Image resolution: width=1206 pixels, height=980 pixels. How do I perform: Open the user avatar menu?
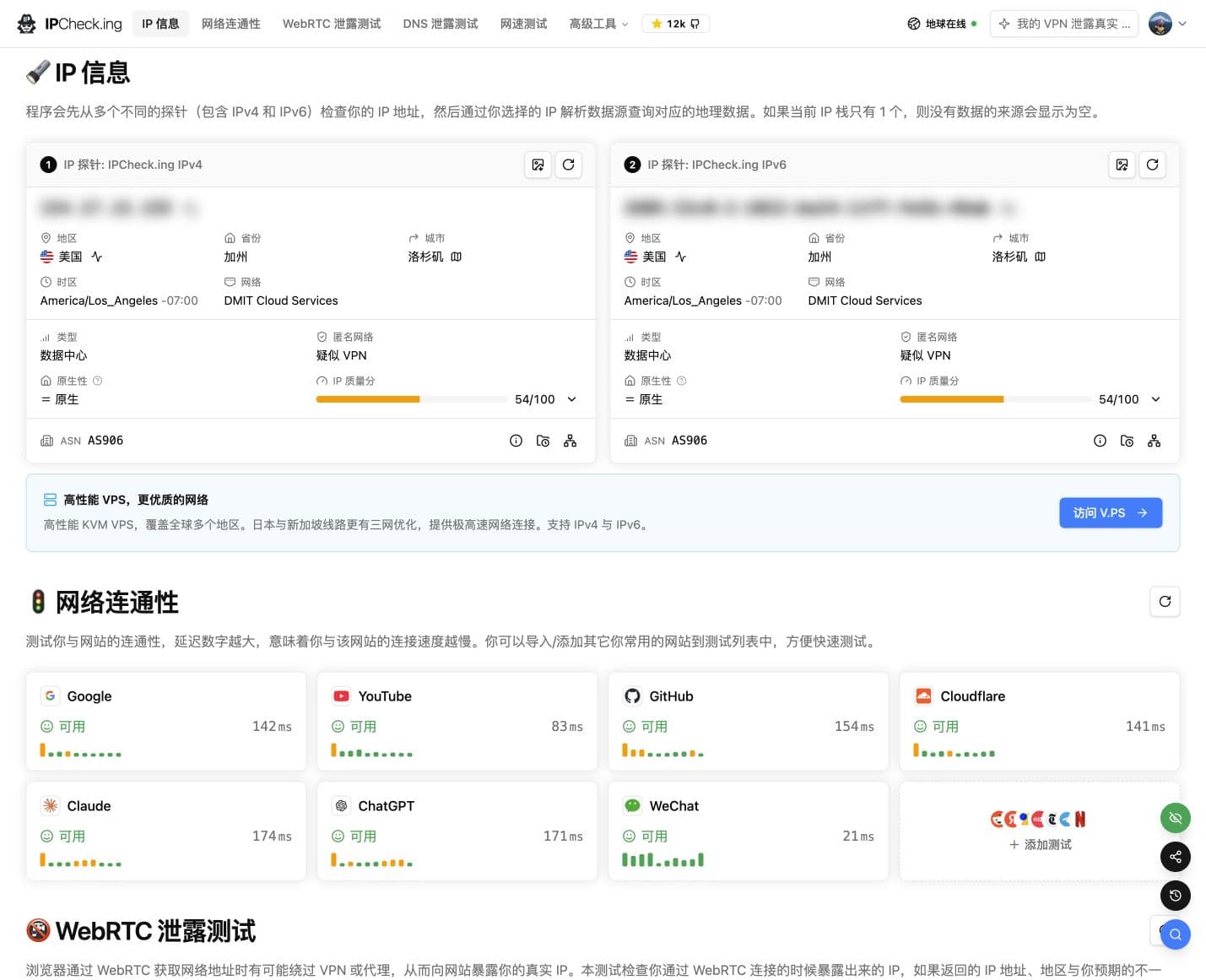tap(1168, 24)
